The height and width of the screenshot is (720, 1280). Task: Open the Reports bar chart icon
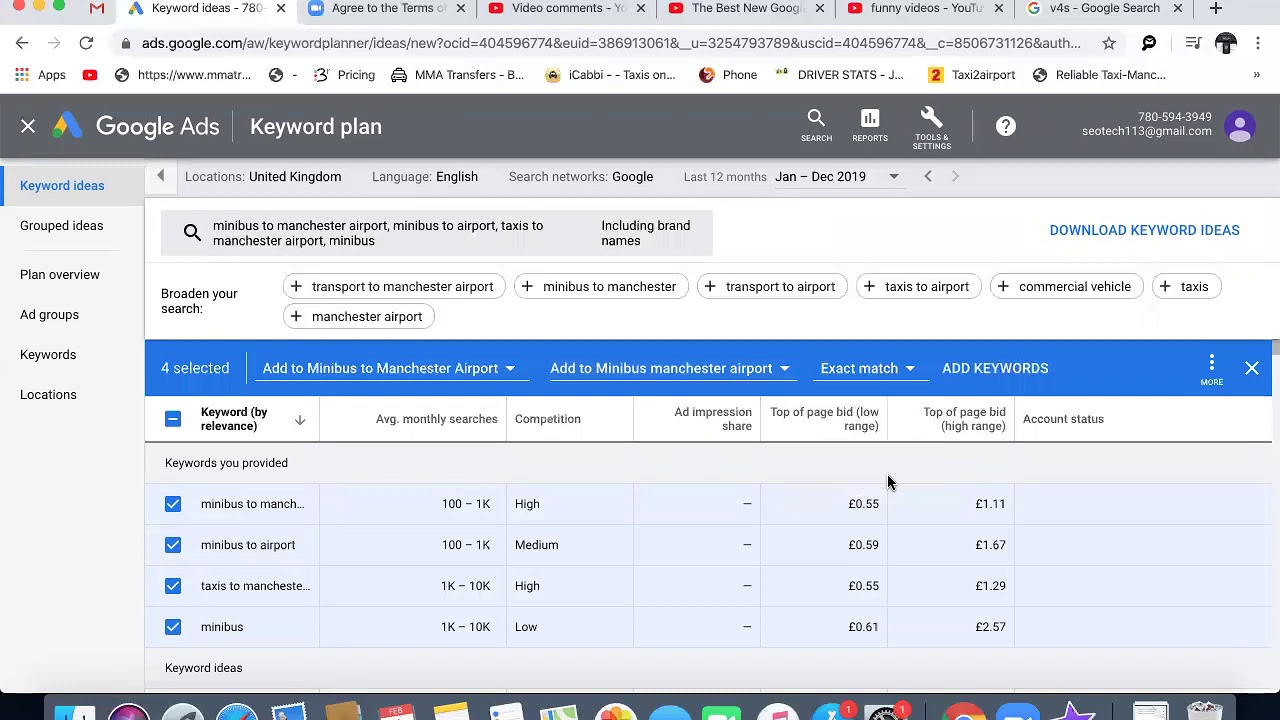(869, 119)
